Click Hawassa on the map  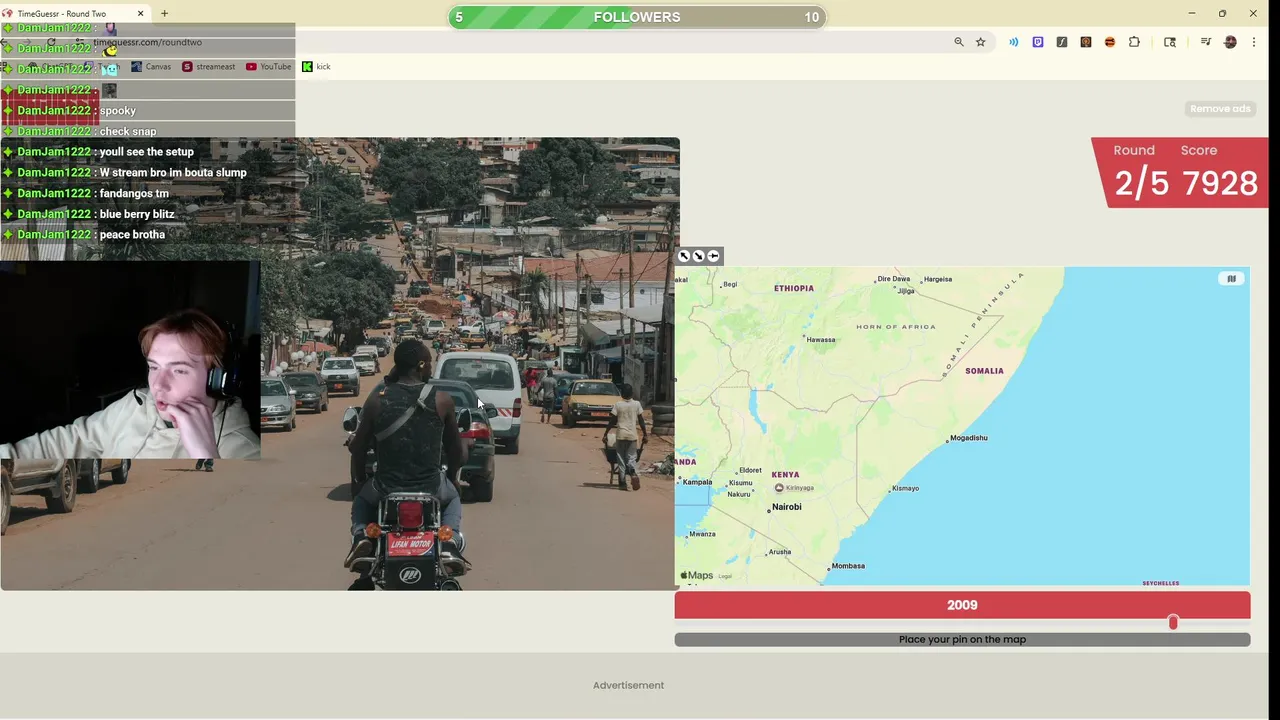pos(819,340)
